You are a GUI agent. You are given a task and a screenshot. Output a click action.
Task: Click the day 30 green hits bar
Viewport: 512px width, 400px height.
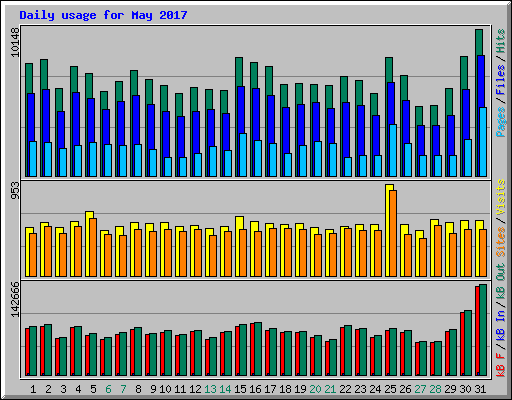coord(464,73)
